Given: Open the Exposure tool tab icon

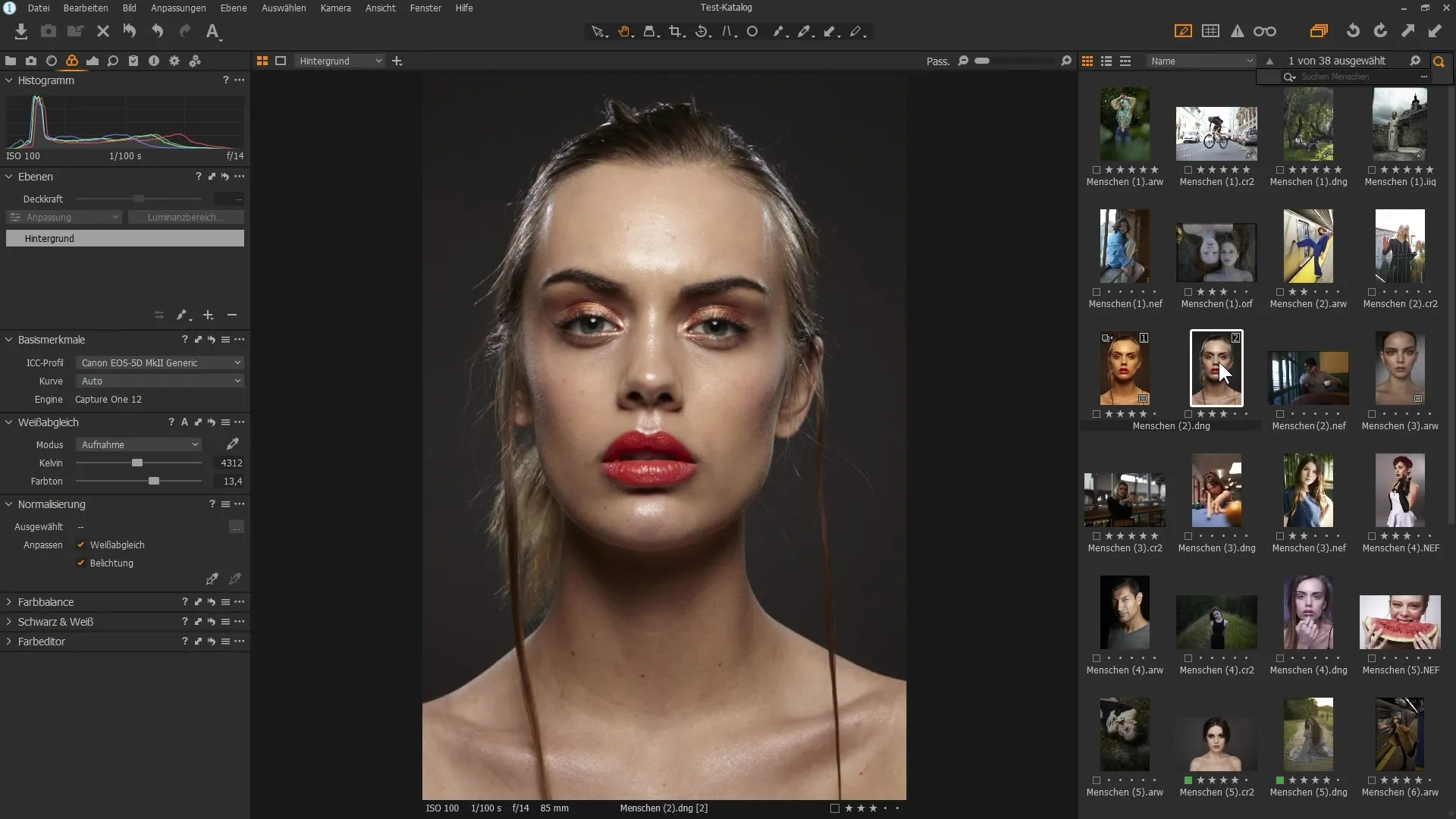Looking at the screenshot, I should tap(93, 61).
